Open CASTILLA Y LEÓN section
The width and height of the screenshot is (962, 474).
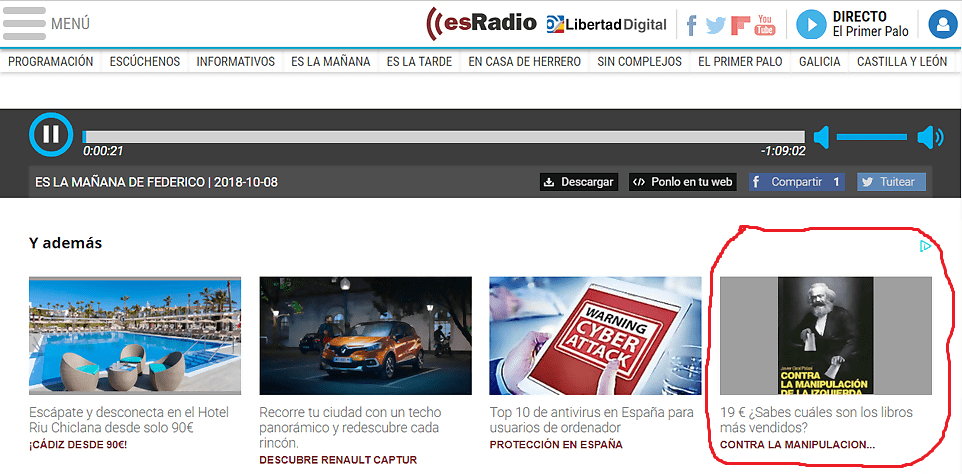click(902, 61)
